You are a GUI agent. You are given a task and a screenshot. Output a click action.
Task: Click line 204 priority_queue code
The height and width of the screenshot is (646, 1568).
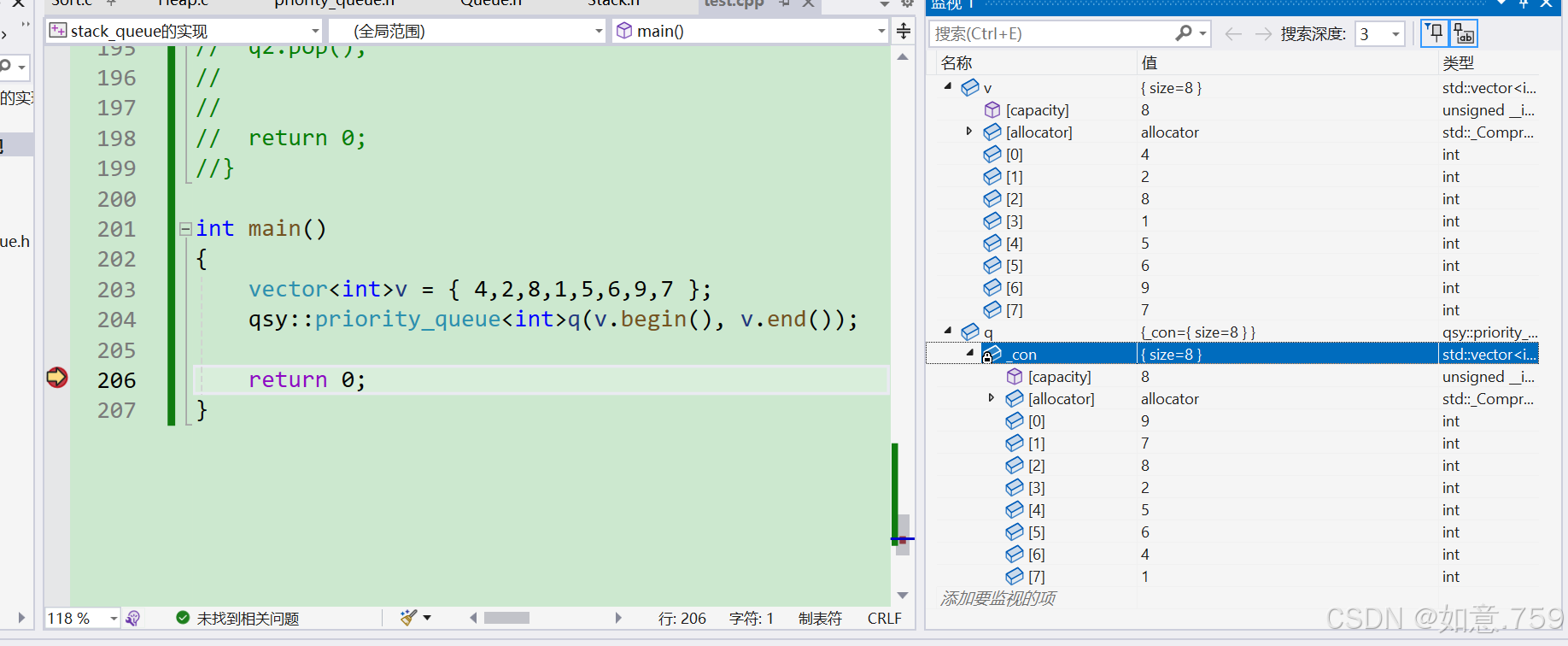click(x=553, y=320)
